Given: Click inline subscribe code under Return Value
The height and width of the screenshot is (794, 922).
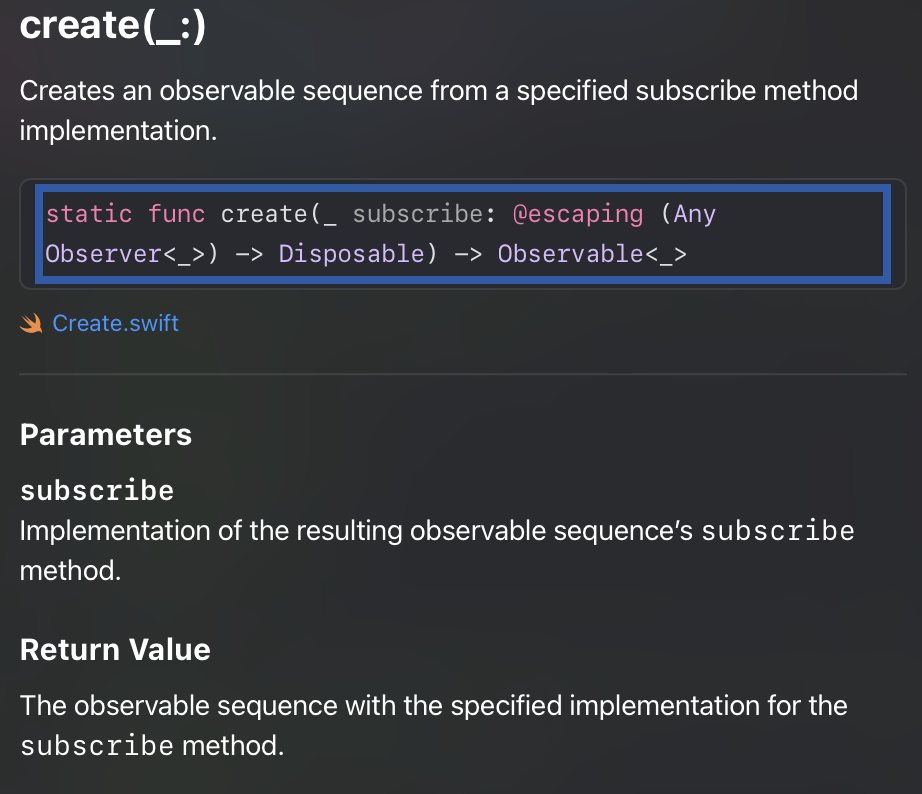Looking at the screenshot, I should [97, 746].
